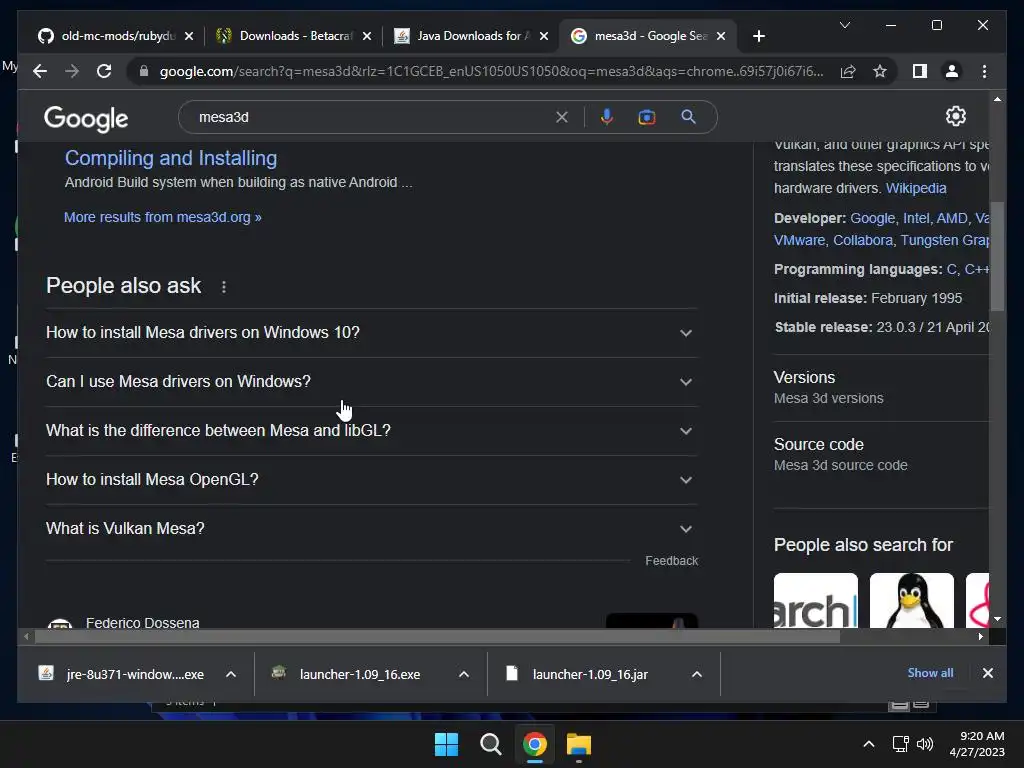Open volume control in system tray
1024x768 pixels.
tap(925, 744)
